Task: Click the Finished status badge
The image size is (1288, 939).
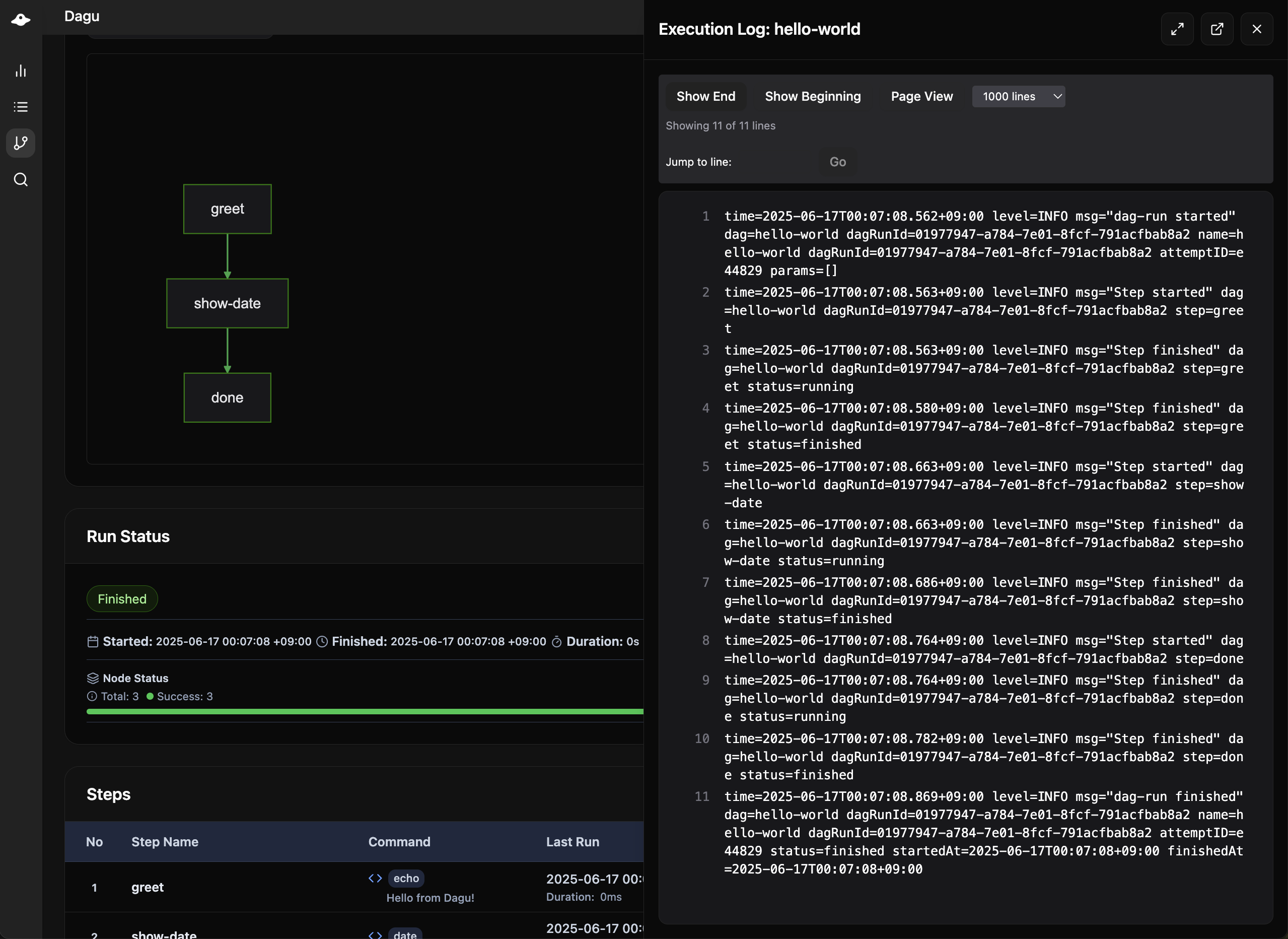Action: 122,599
